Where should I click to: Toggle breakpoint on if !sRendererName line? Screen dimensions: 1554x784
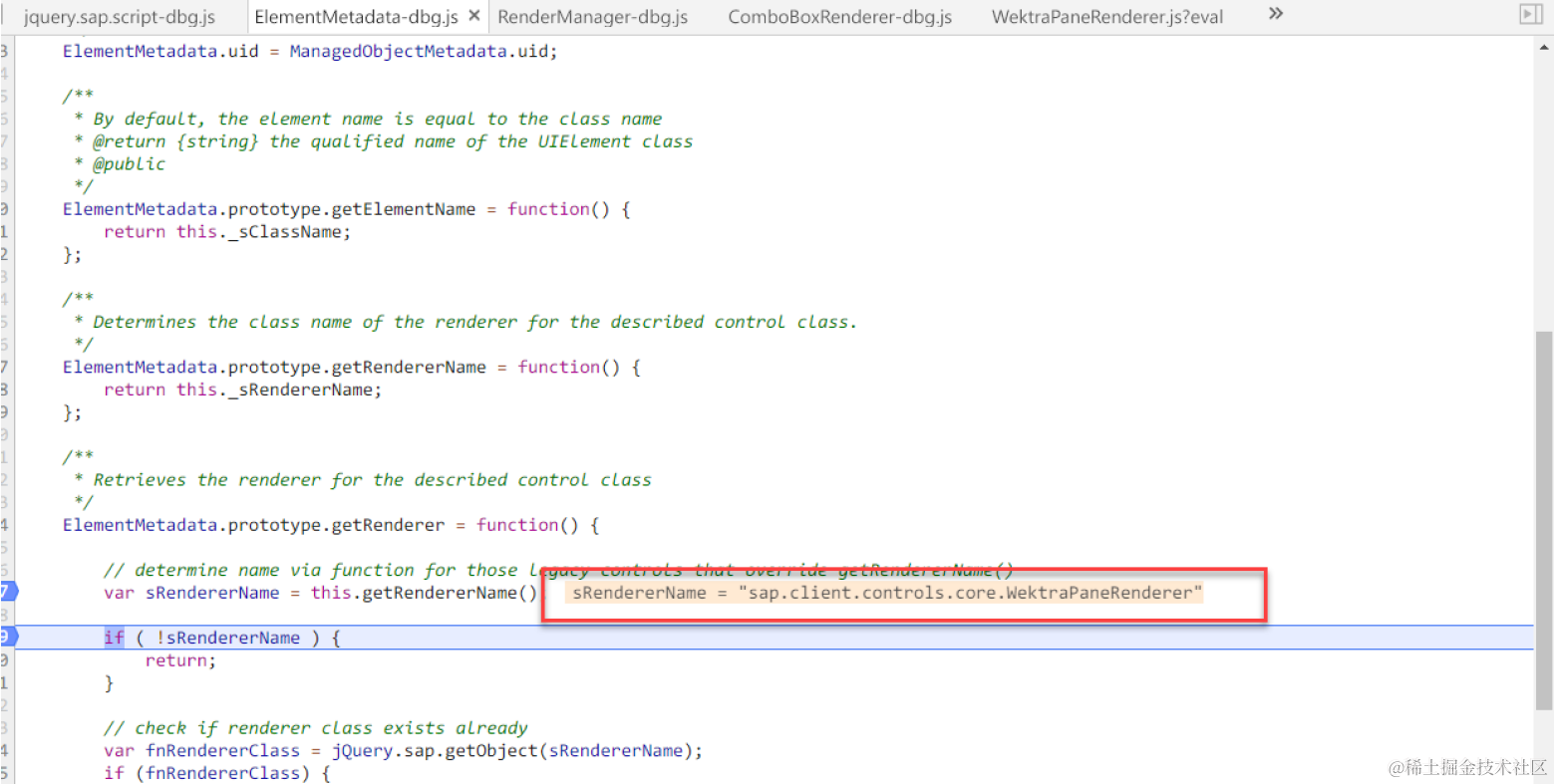point(9,637)
